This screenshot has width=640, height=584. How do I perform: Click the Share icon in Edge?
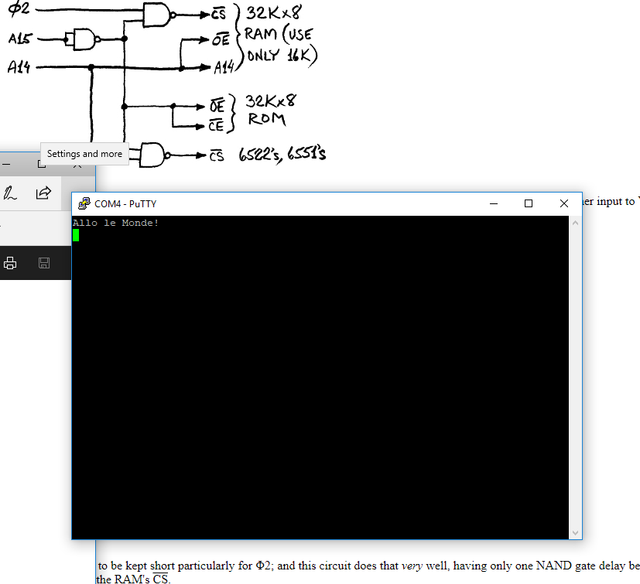(x=43, y=193)
